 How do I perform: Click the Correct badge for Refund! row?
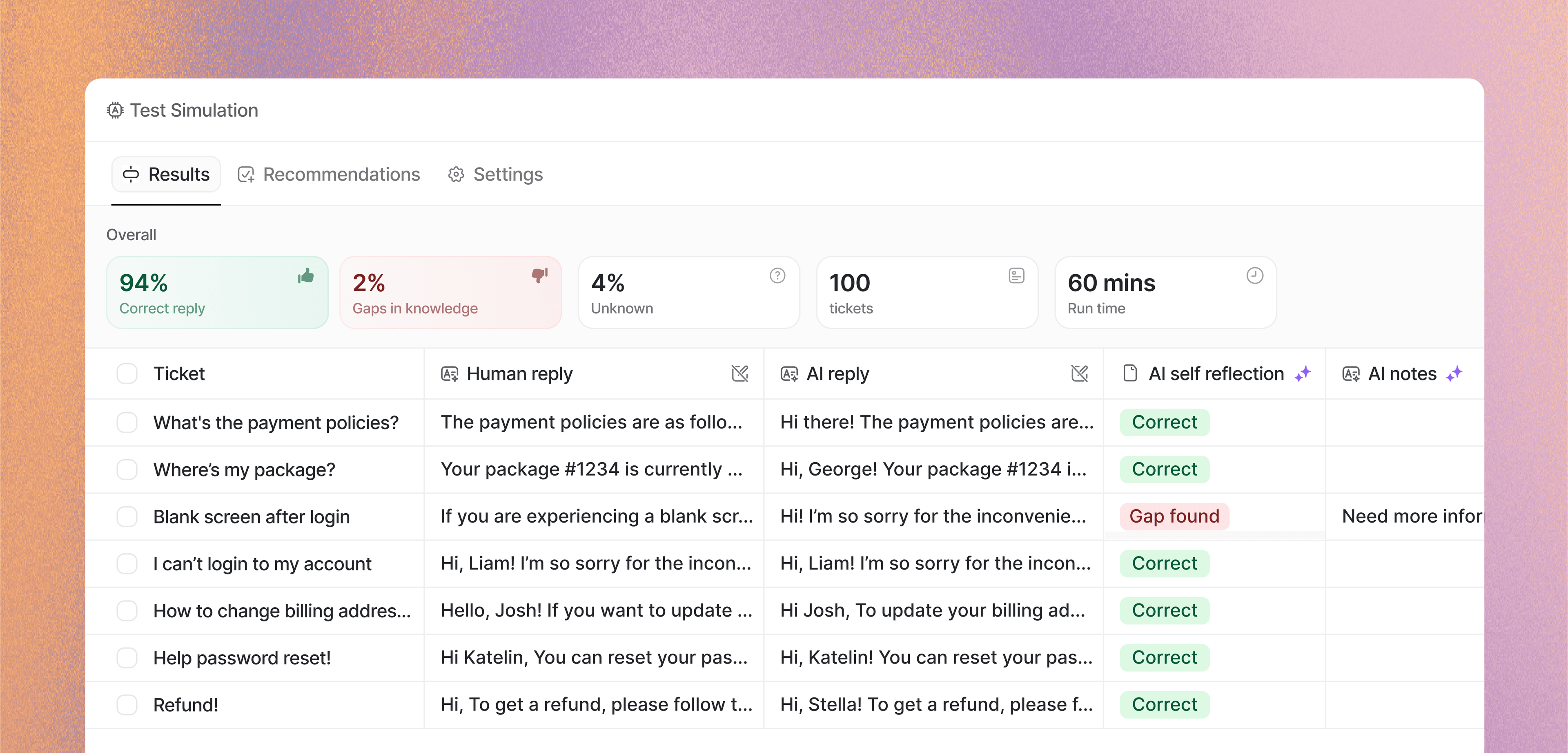[x=1165, y=705]
